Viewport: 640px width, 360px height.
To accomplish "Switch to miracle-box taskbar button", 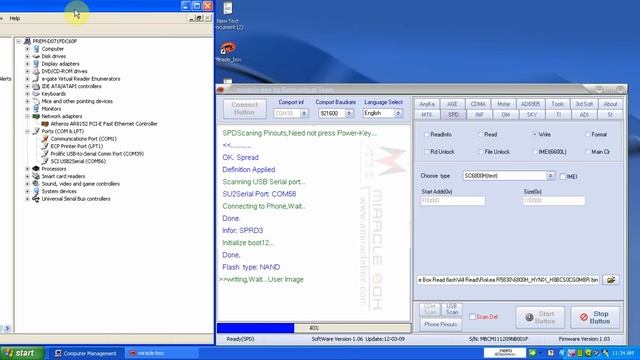I will 161,353.
